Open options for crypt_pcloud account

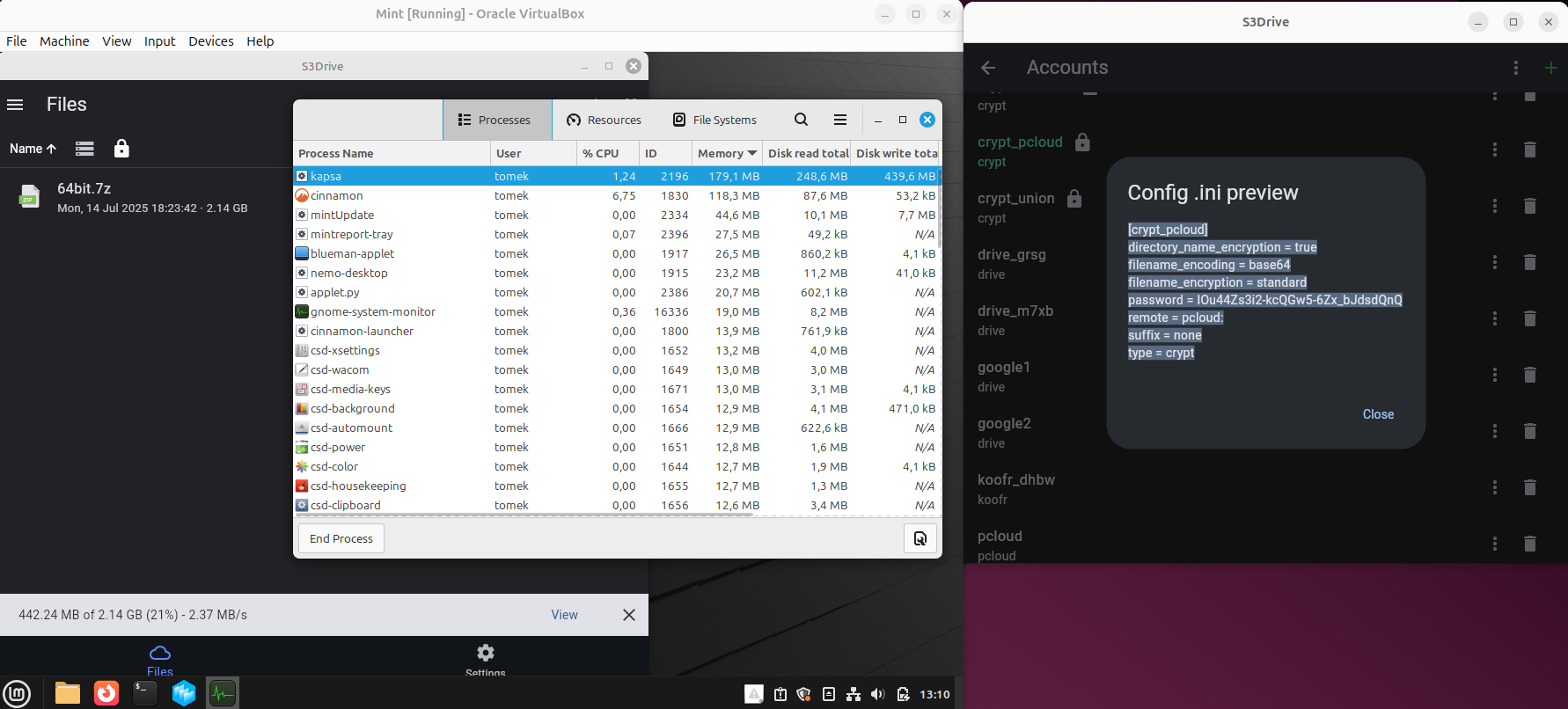1494,150
